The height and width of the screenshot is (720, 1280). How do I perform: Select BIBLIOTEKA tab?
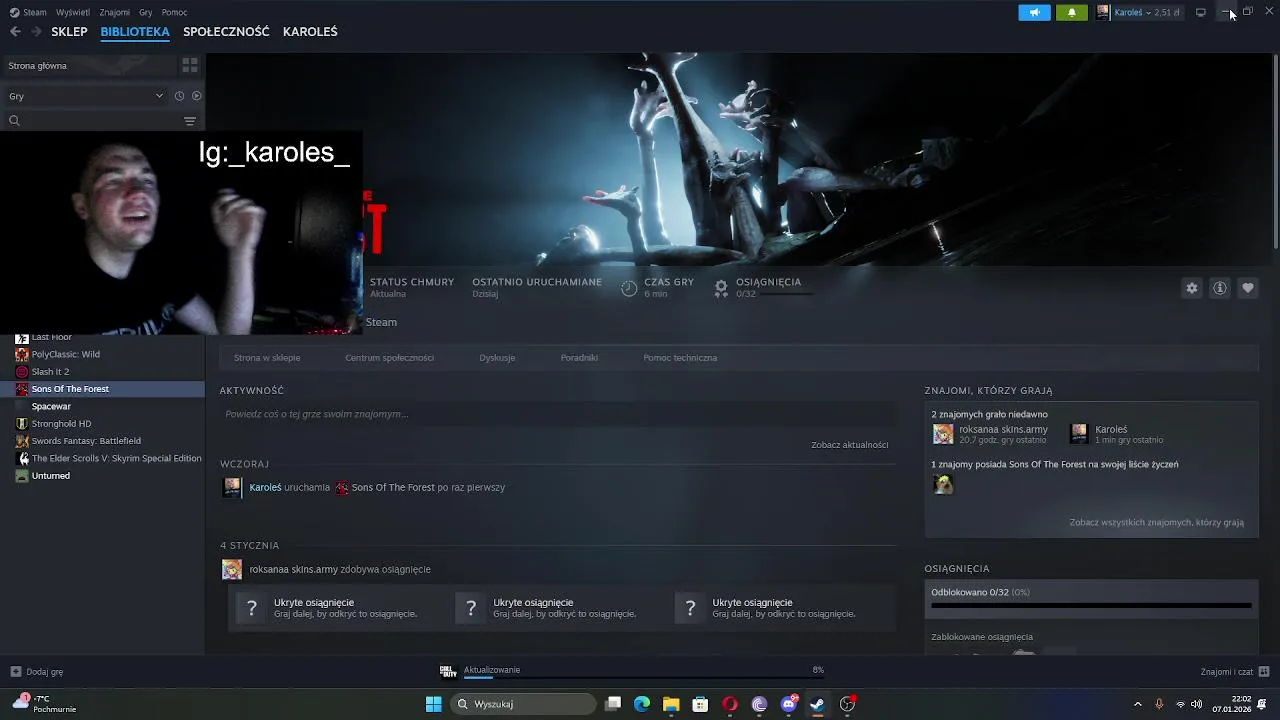[x=135, y=32]
